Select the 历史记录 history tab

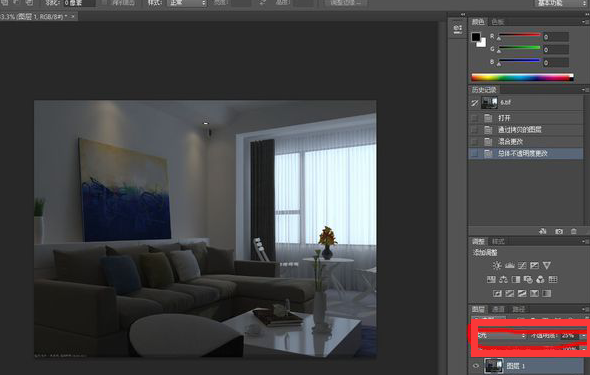coord(484,90)
